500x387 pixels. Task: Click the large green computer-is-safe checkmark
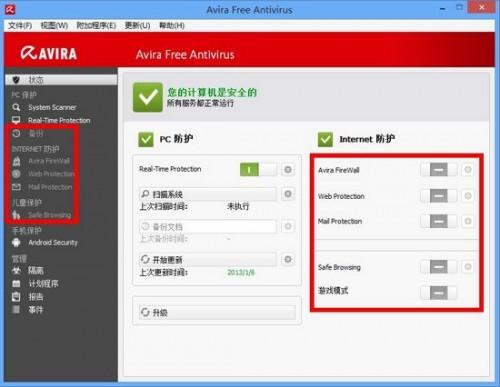point(148,97)
